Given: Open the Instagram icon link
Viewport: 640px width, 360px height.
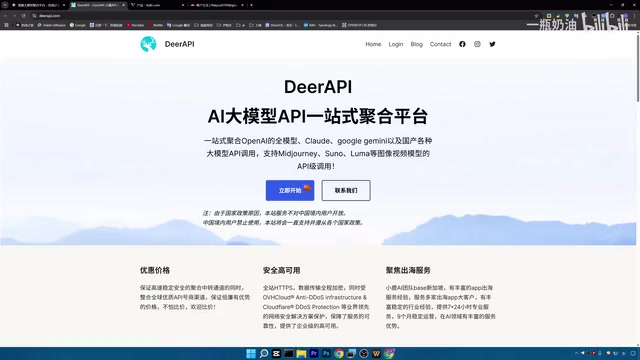Looking at the screenshot, I should pos(477,44).
